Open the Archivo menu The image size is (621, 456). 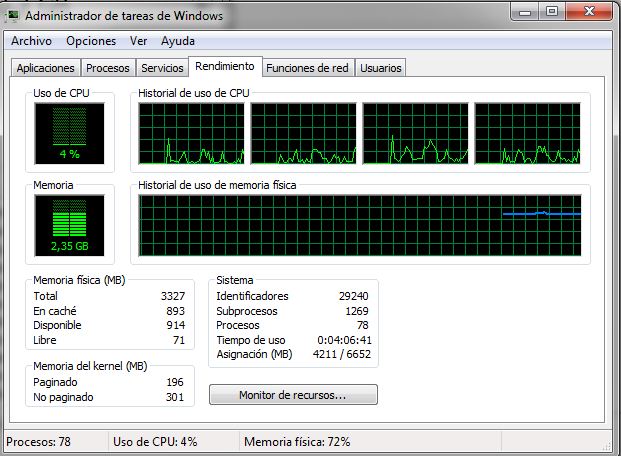click(31, 41)
